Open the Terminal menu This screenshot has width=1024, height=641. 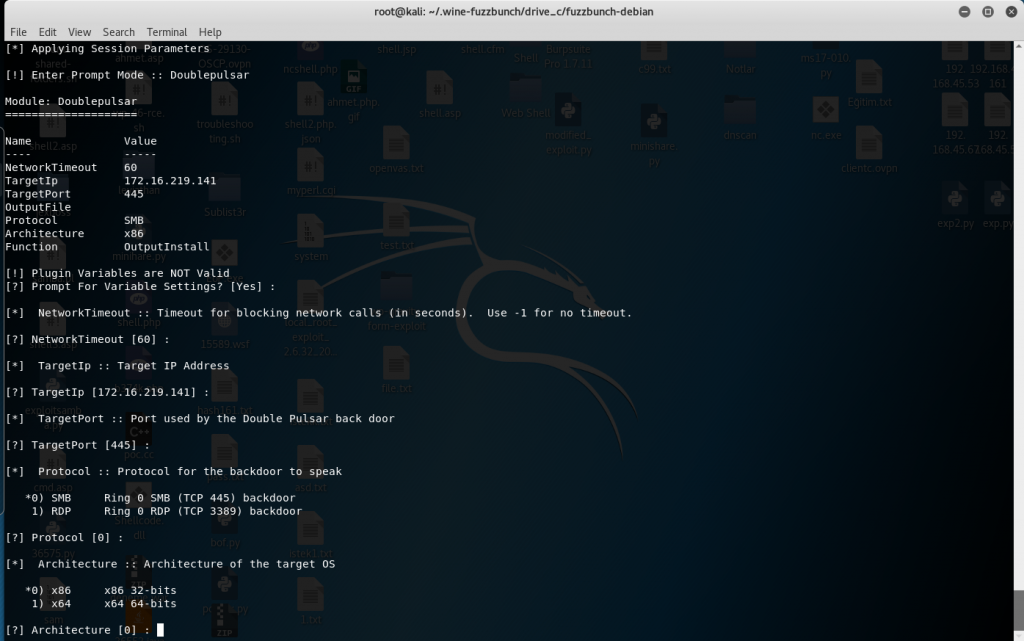pyautogui.click(x=166, y=32)
